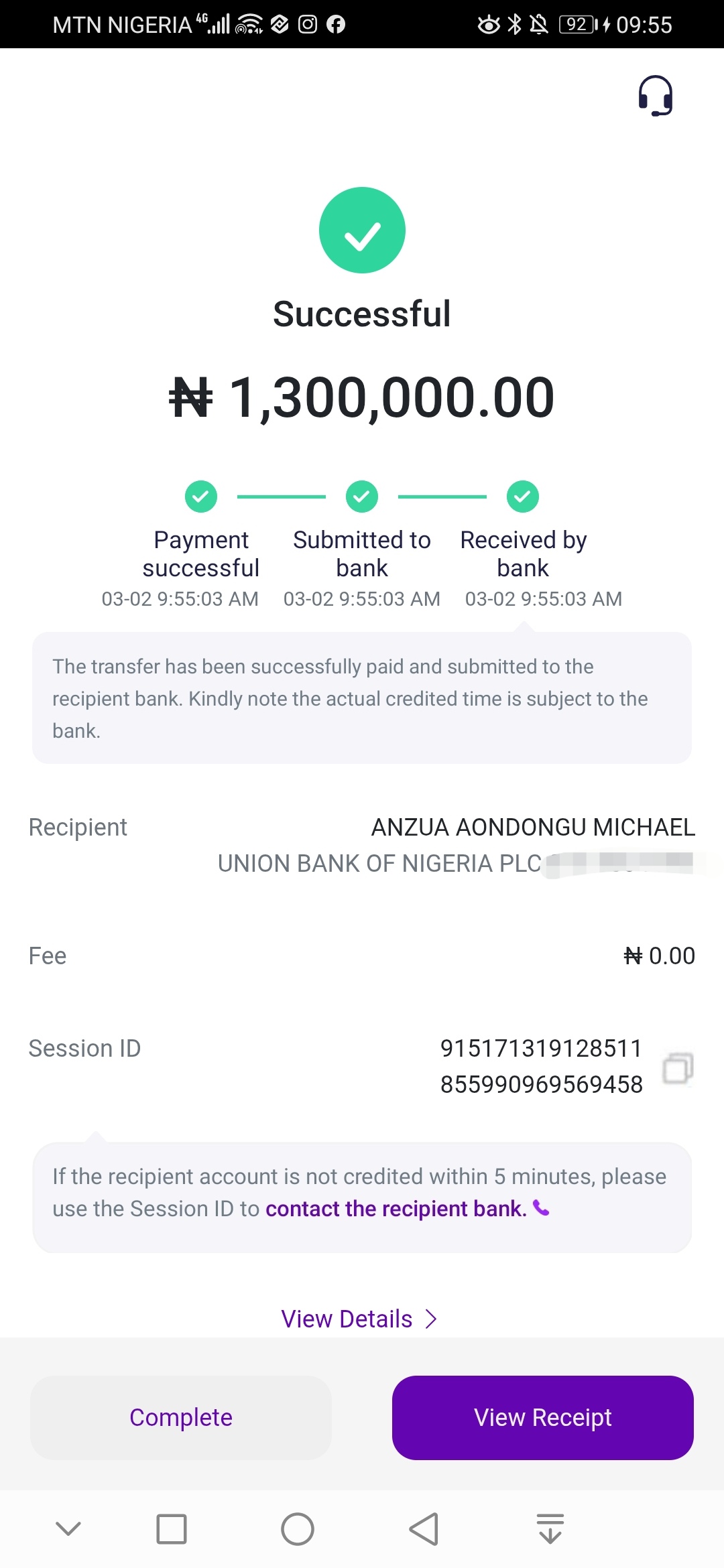Screen dimensions: 724x1568
Task: Tap recipient name ANZUA AONDONGU MICHAEL
Action: pos(533,828)
